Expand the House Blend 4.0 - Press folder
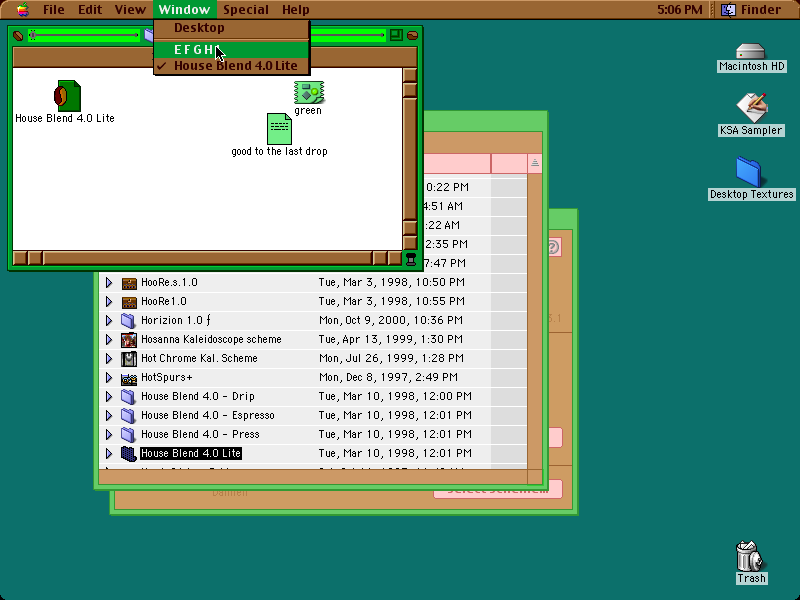This screenshot has width=800, height=600. pyautogui.click(x=109, y=434)
